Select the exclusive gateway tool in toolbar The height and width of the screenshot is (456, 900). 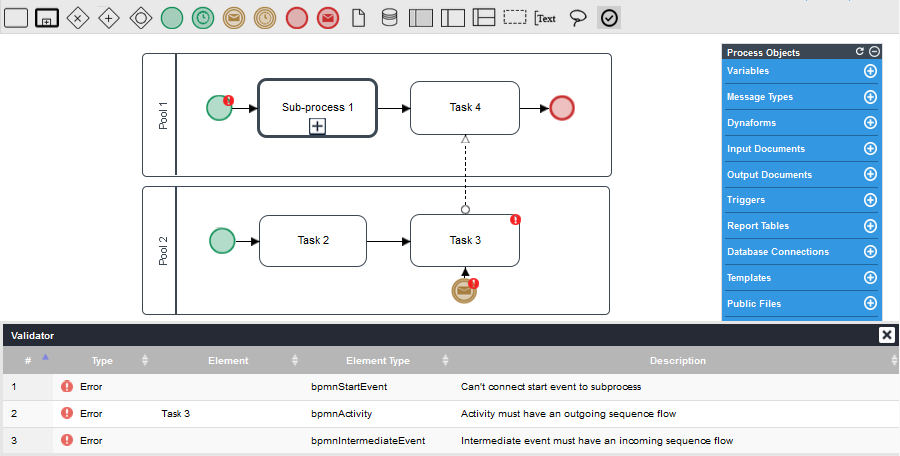tap(78, 17)
